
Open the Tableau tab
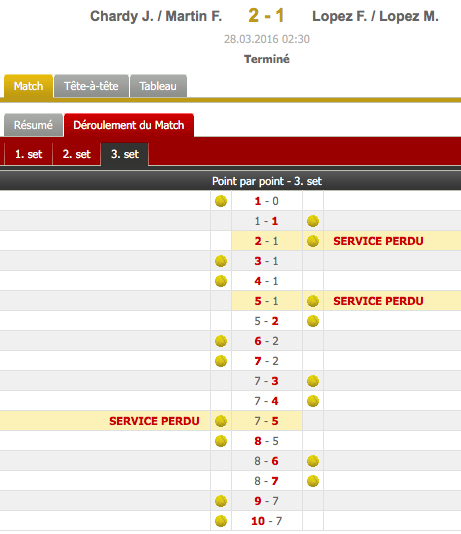(x=158, y=86)
